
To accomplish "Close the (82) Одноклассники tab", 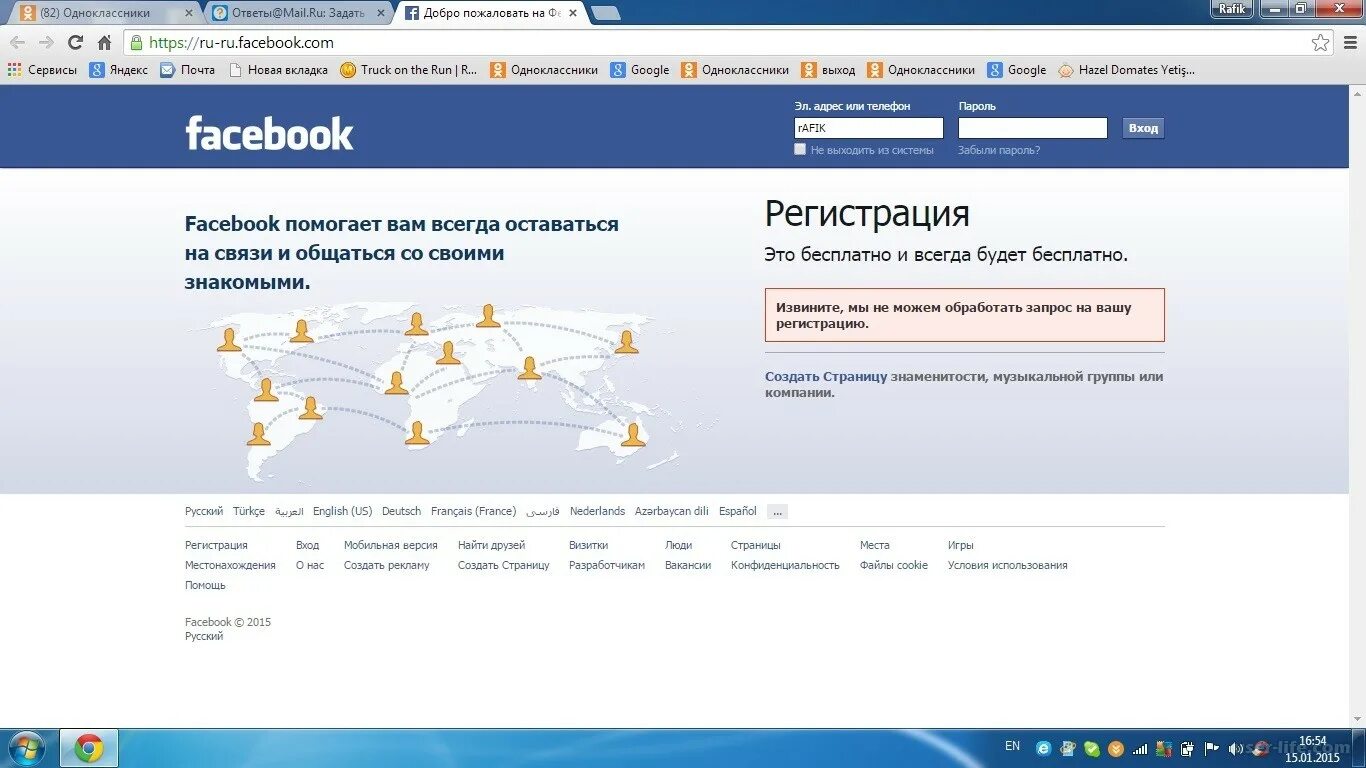I will click(188, 13).
